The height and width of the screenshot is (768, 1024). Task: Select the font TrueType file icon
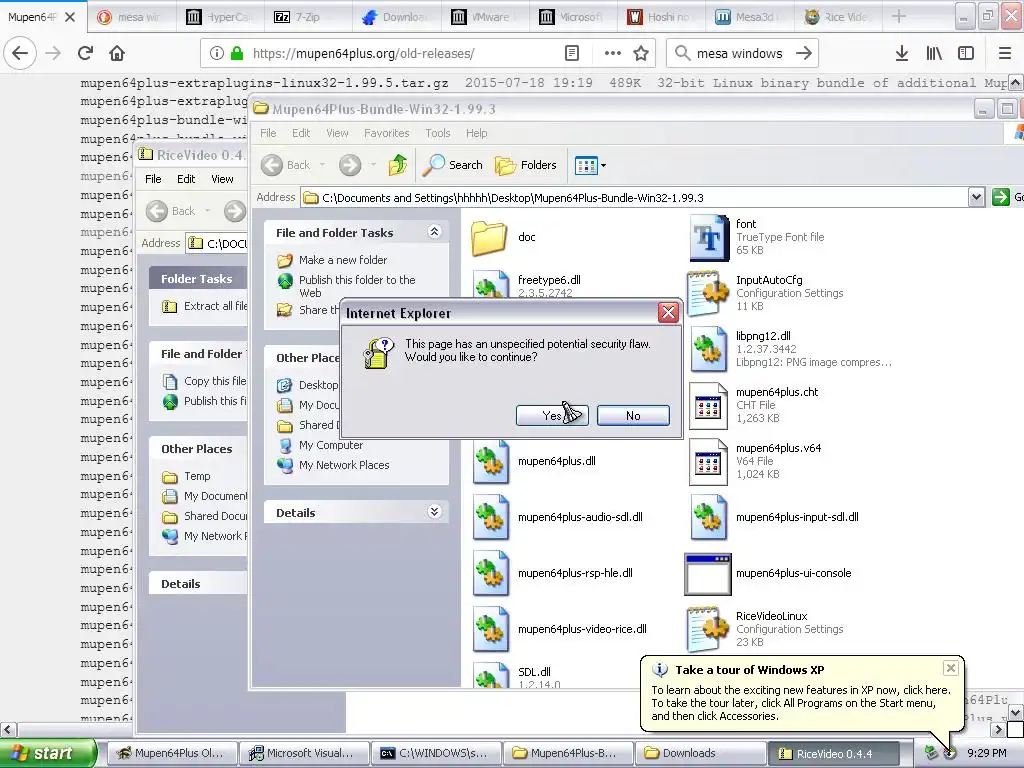coord(709,238)
